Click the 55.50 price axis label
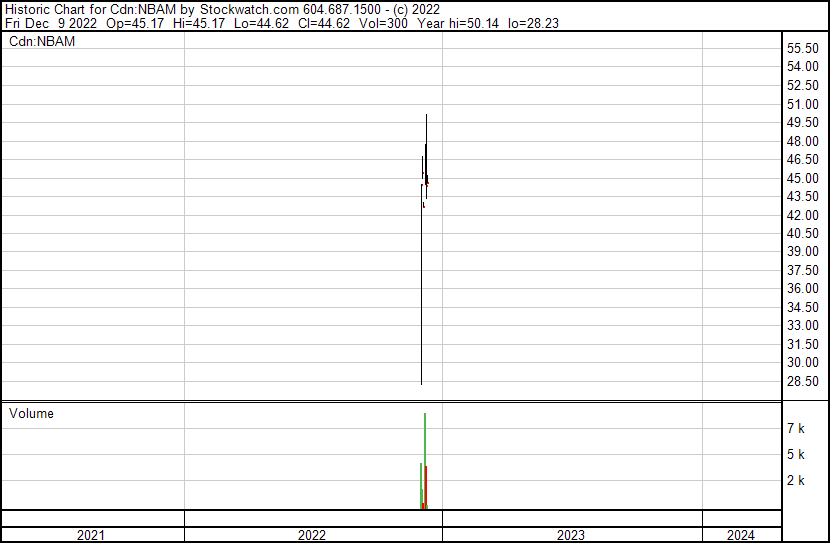Viewport: 830px width, 543px height. click(803, 49)
